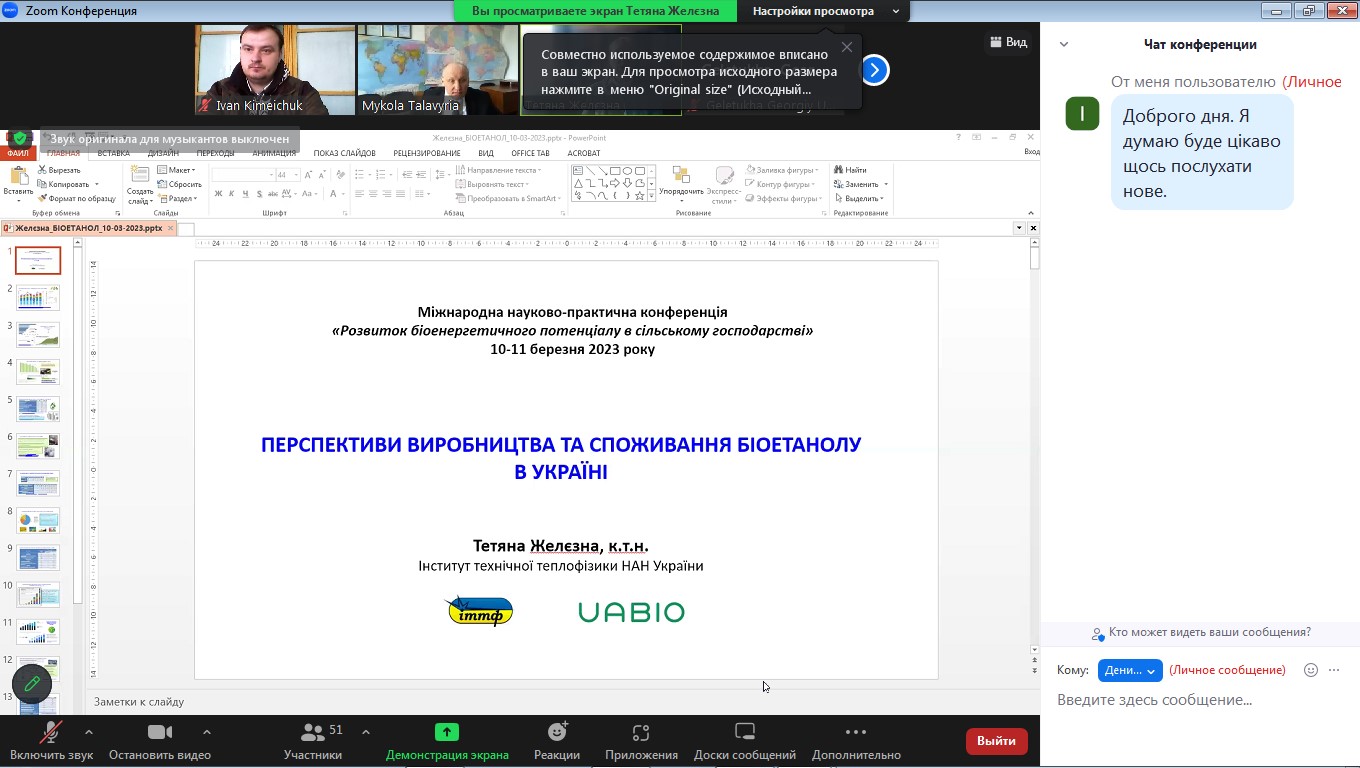Open Дополнительно more options
This screenshot has width=1360, height=768.
click(x=856, y=741)
